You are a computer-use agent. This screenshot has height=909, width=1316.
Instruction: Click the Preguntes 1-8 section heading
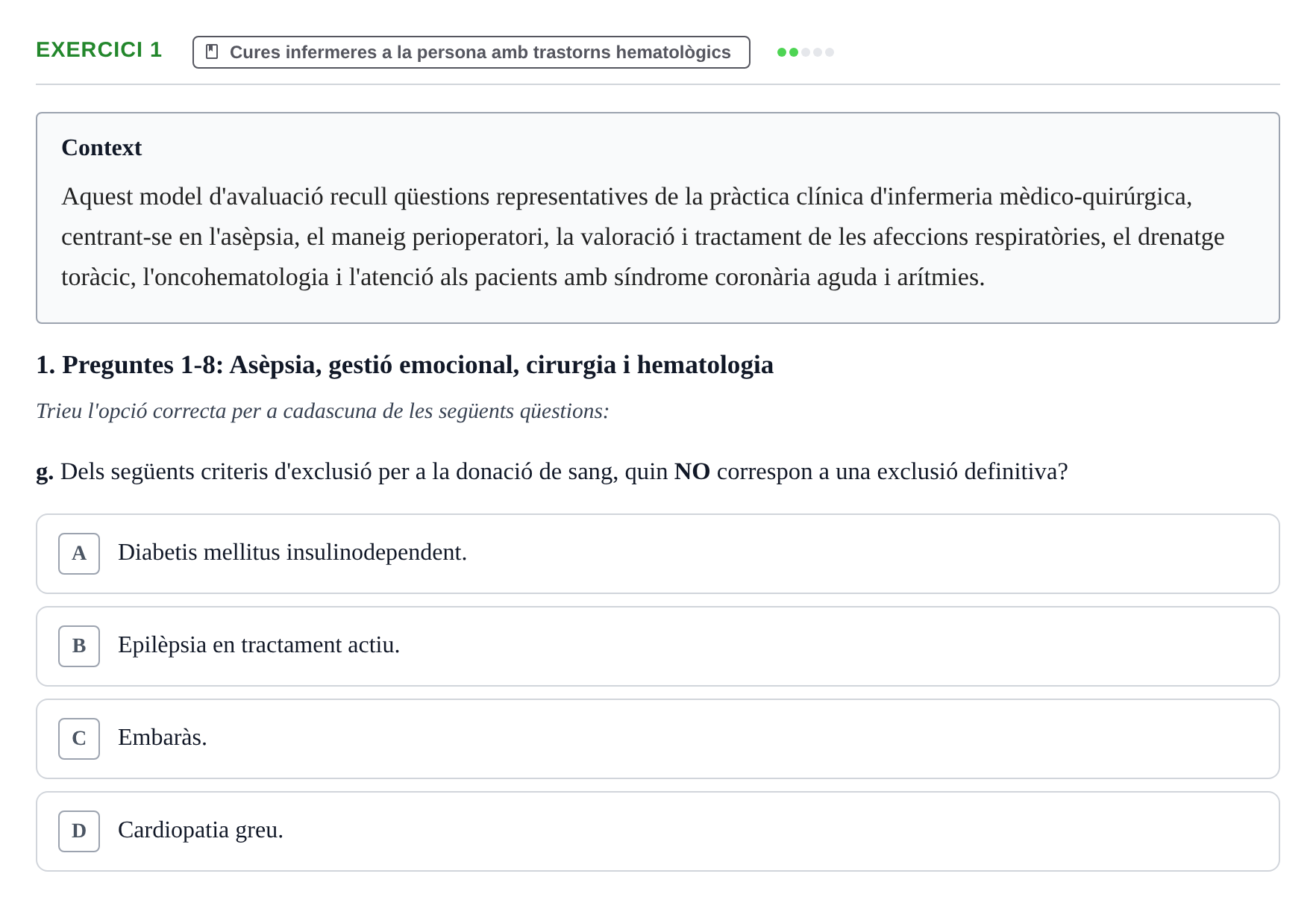[404, 365]
